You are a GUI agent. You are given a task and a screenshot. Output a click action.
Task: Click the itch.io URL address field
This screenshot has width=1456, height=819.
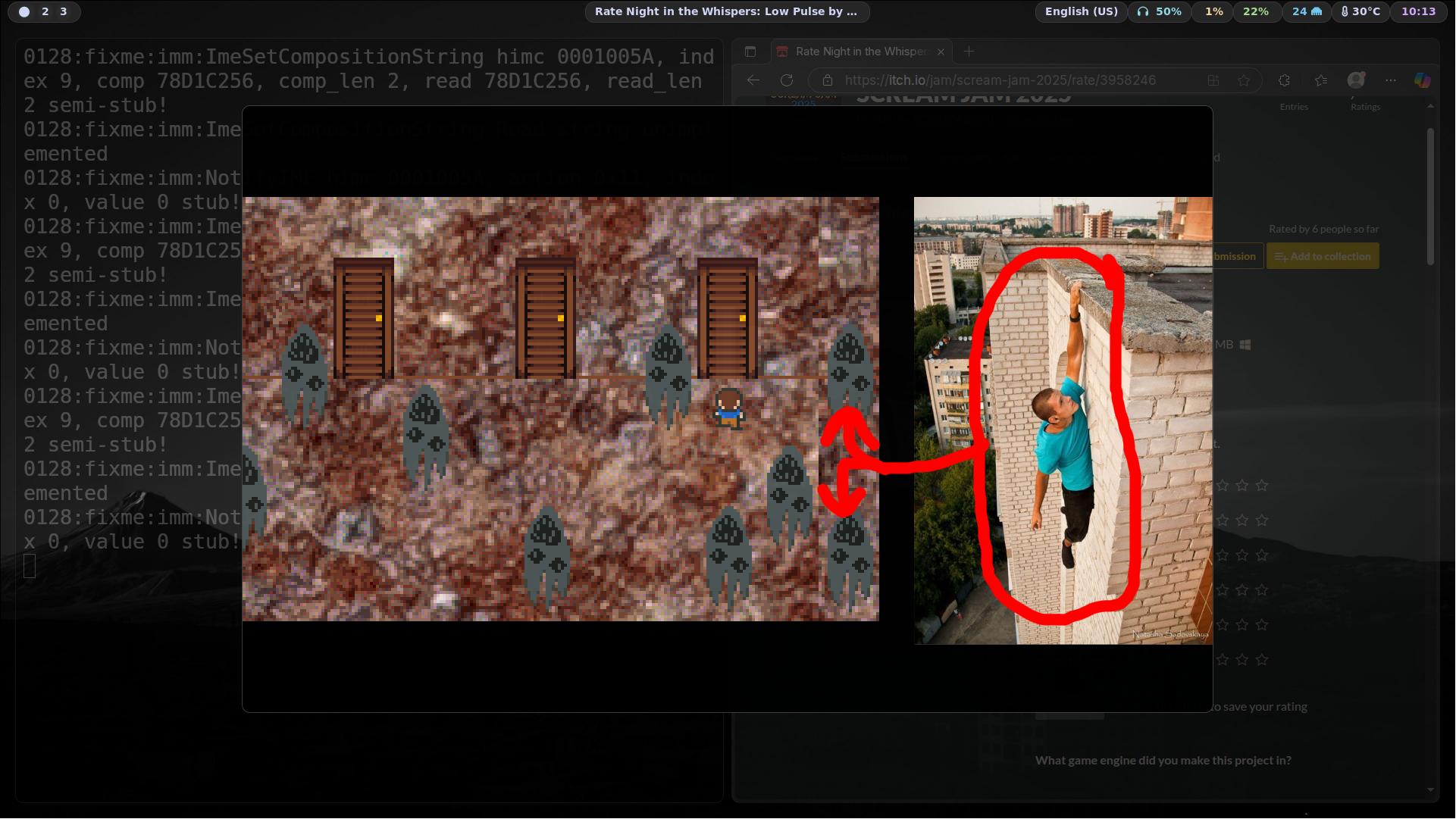point(1000,80)
